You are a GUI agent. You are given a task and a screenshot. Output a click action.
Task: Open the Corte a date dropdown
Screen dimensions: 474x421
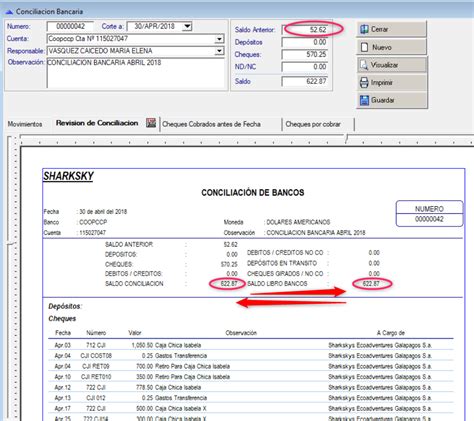pos(187,26)
